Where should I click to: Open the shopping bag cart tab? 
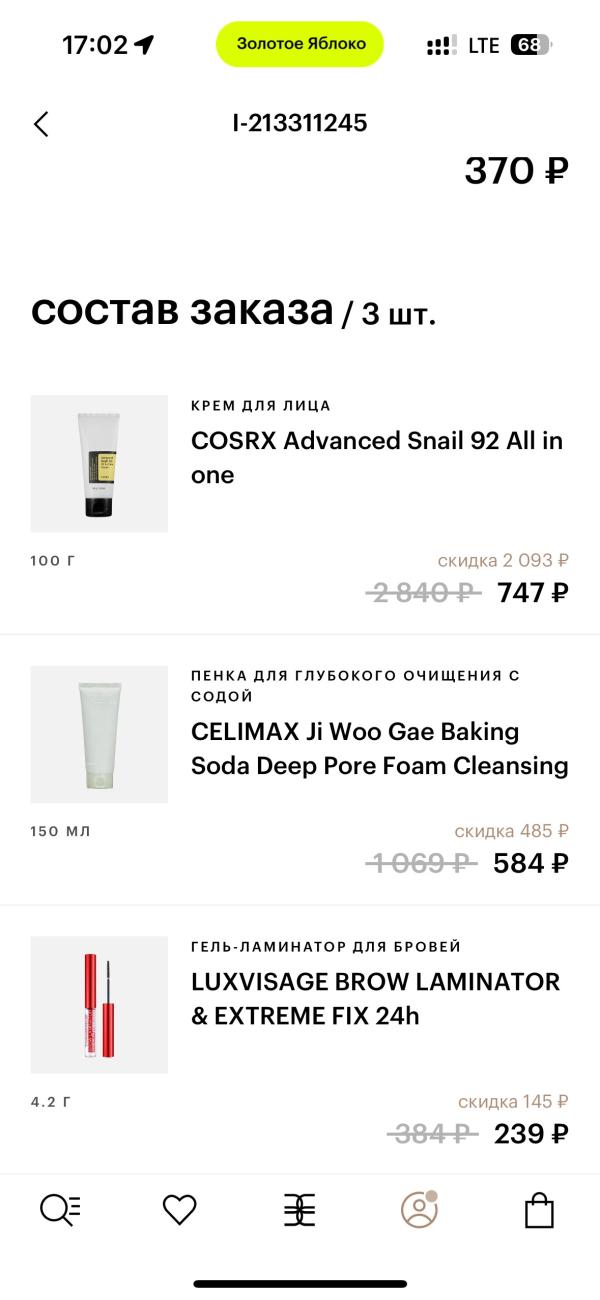[x=539, y=1210]
